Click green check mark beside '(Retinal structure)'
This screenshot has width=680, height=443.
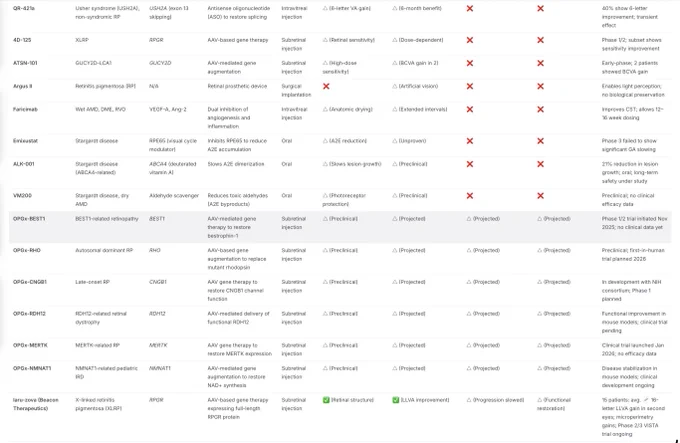tap(326, 400)
